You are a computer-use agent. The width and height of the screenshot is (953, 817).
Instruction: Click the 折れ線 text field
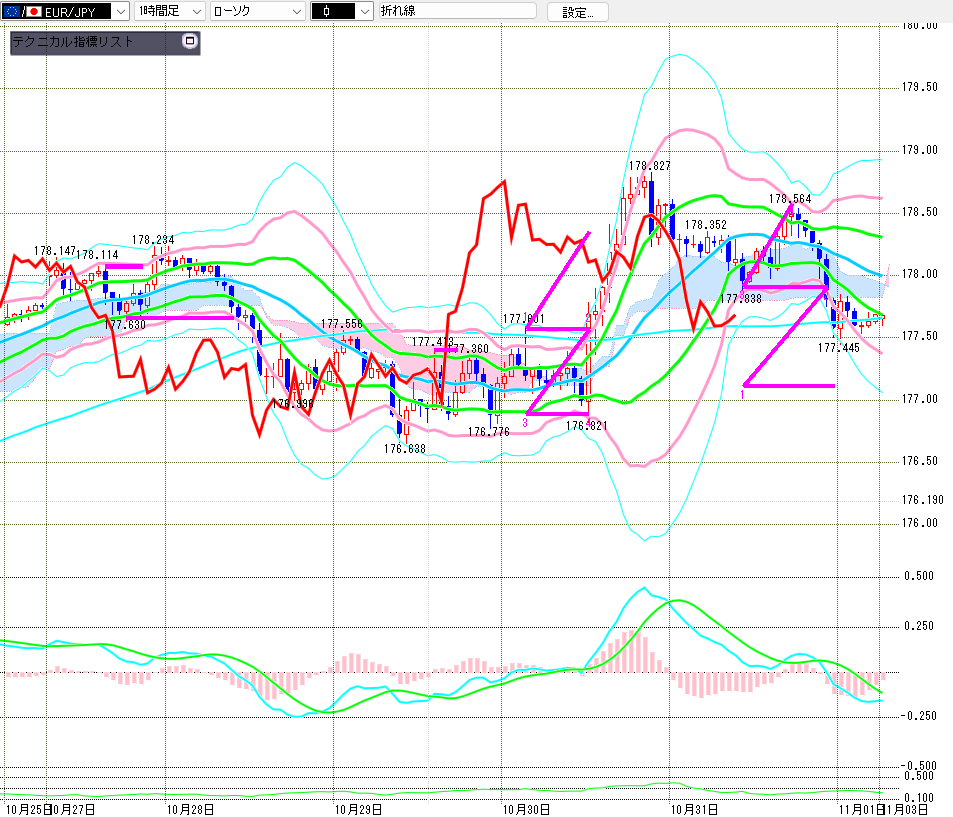point(460,12)
